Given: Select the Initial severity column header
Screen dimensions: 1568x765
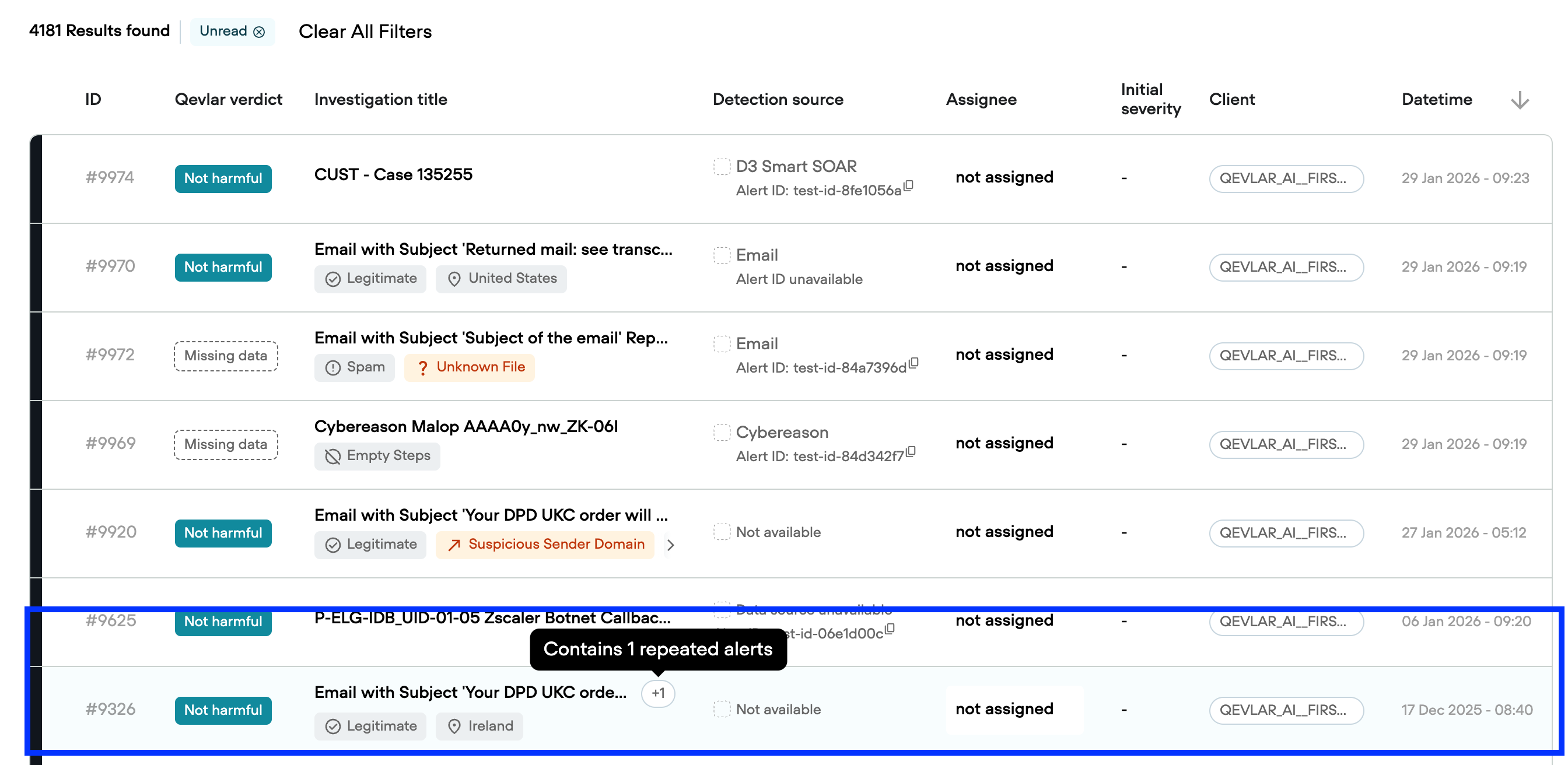Looking at the screenshot, I should [1150, 99].
